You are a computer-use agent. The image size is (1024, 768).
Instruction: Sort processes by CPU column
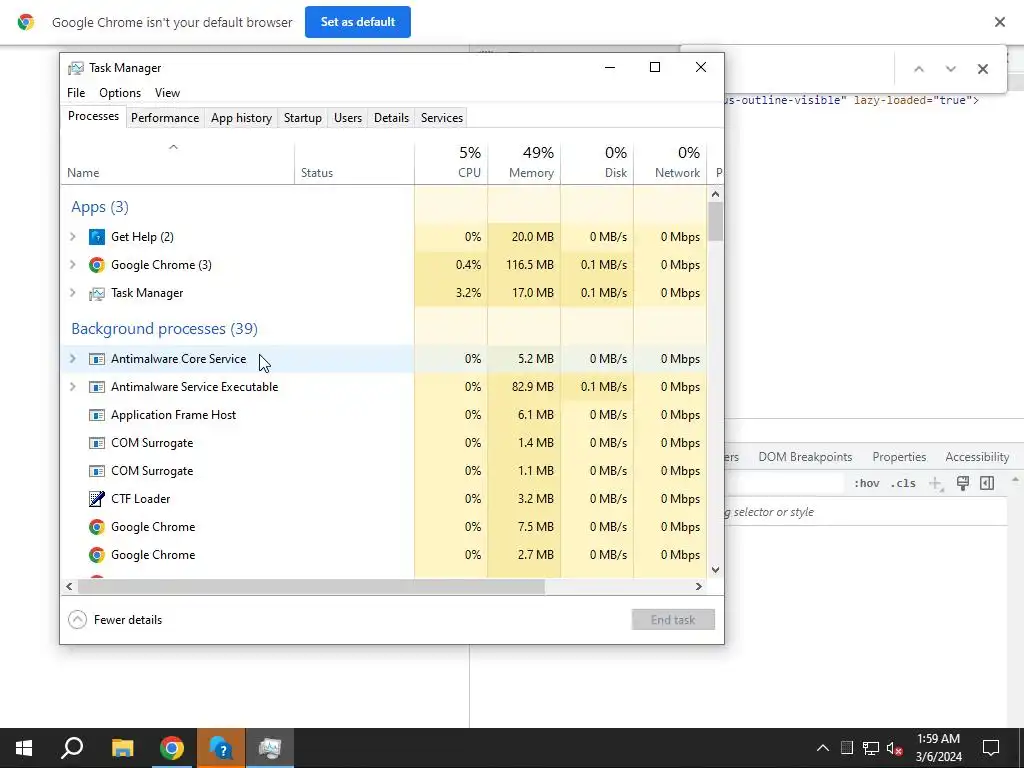tap(451, 163)
